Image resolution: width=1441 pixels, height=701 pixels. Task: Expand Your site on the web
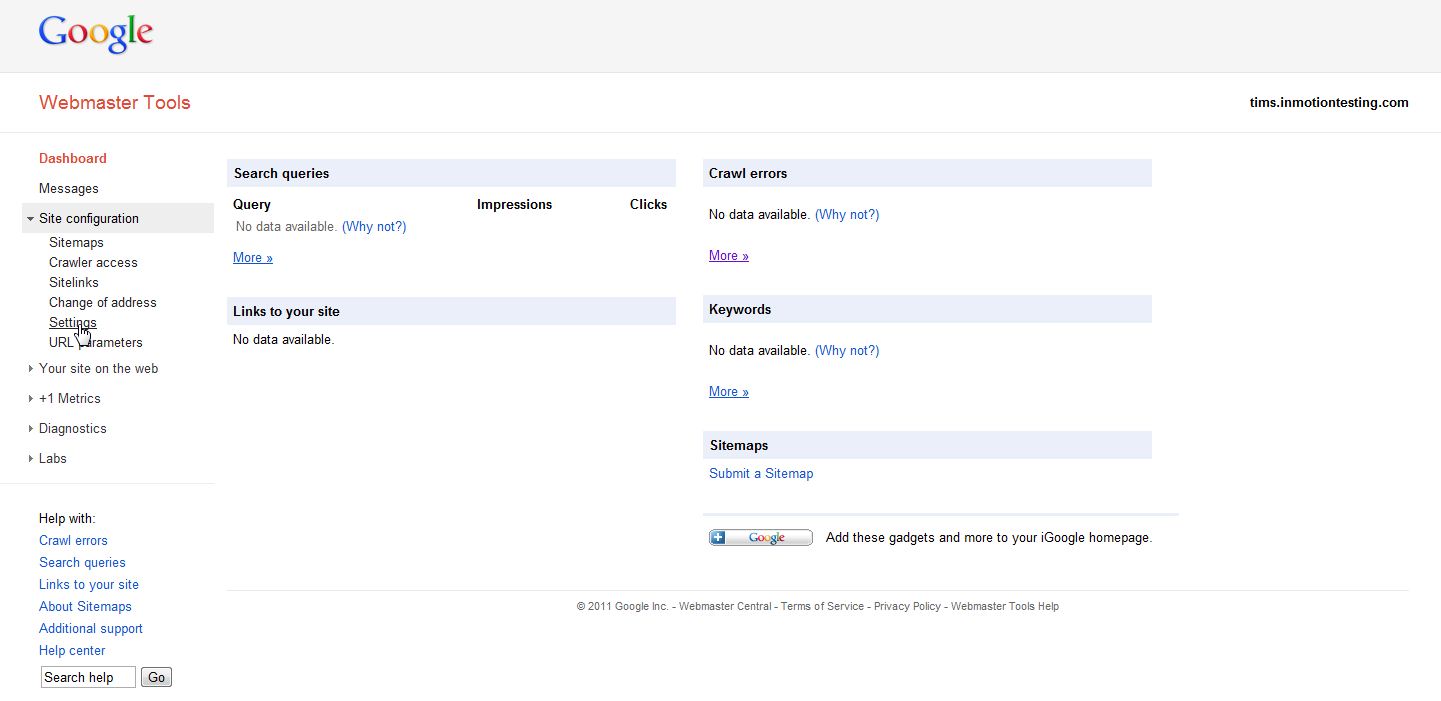pyautogui.click(x=98, y=368)
